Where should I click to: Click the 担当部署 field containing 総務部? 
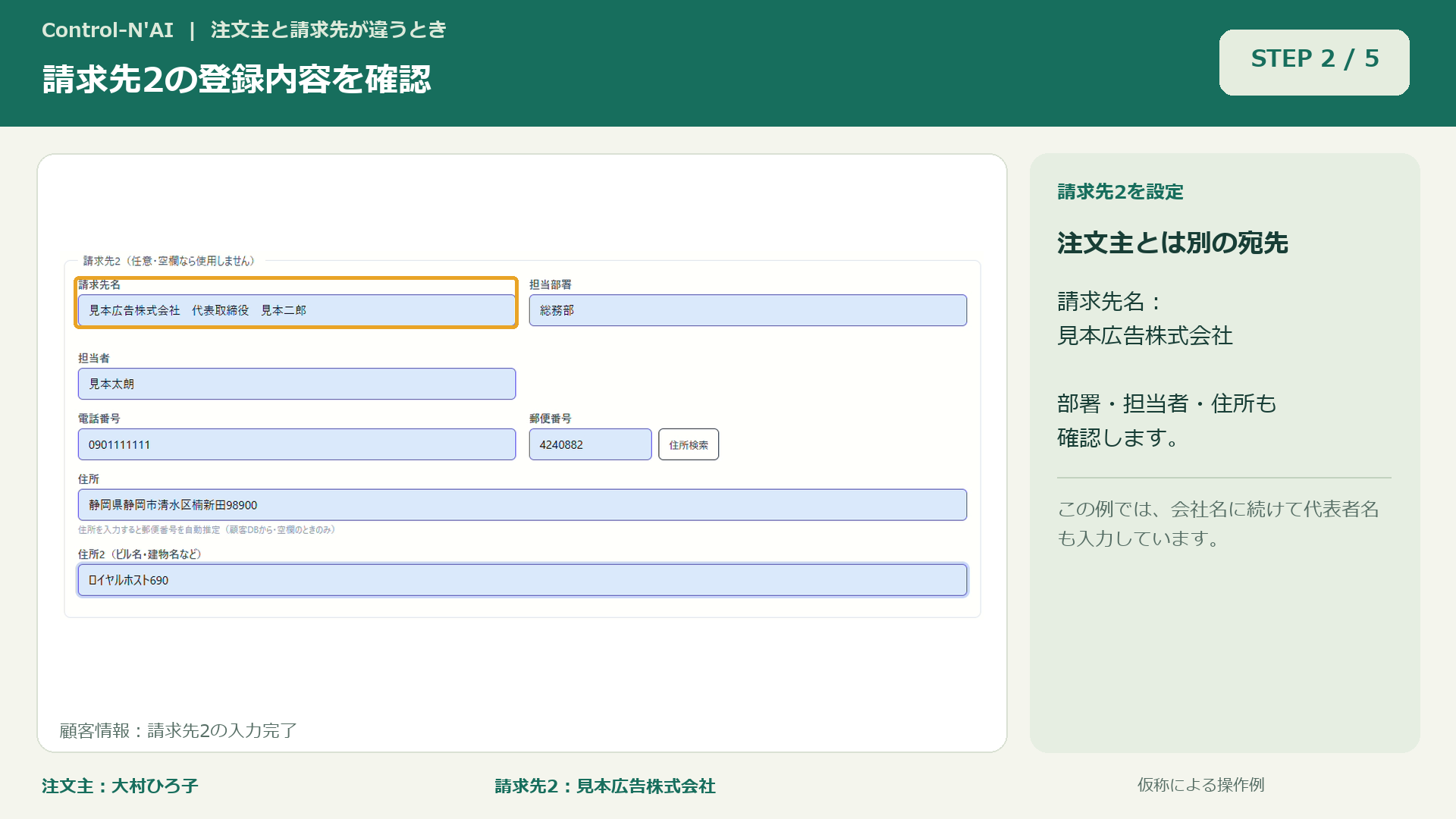(748, 310)
